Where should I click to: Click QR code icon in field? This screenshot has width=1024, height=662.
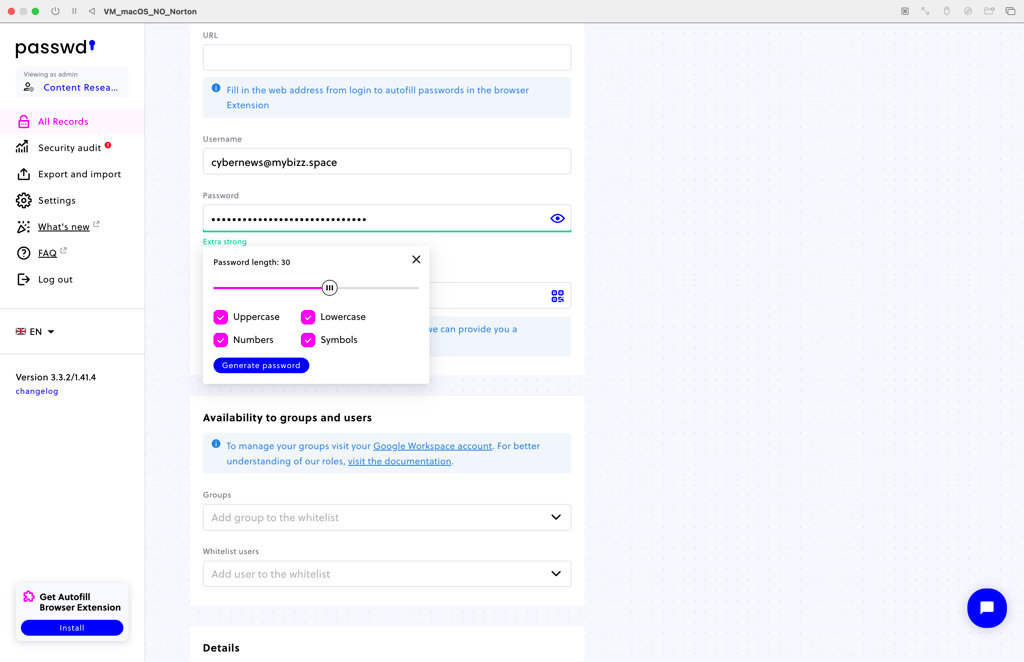click(557, 296)
